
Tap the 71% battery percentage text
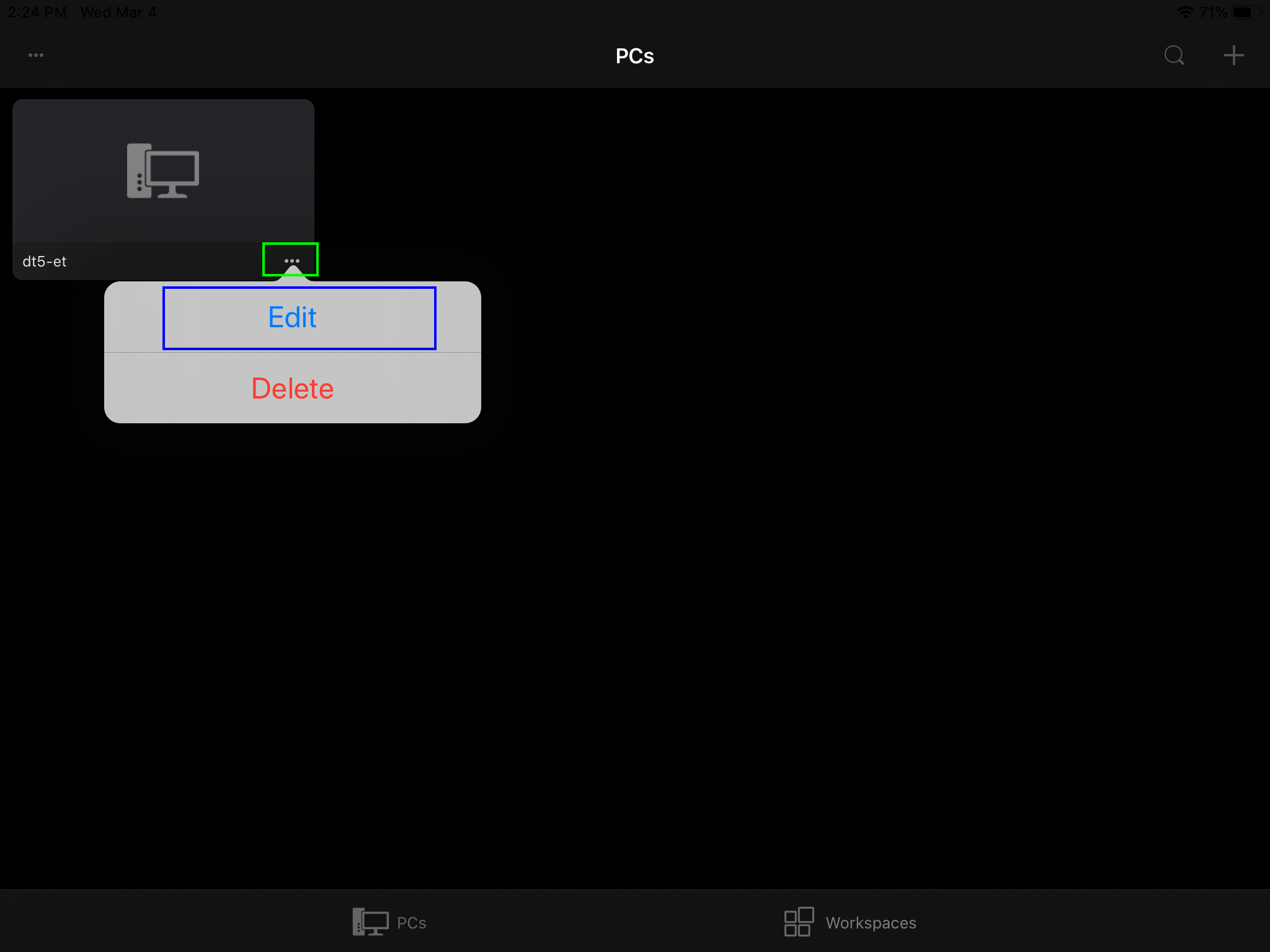[1213, 12]
